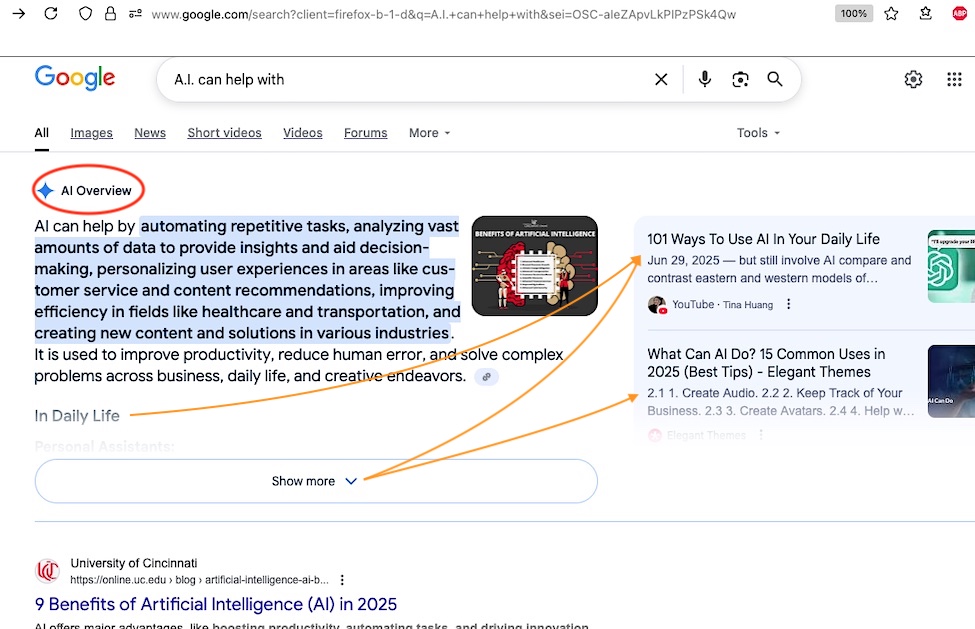Bookmark this page with star icon
The width and height of the screenshot is (975, 629).
click(x=891, y=14)
